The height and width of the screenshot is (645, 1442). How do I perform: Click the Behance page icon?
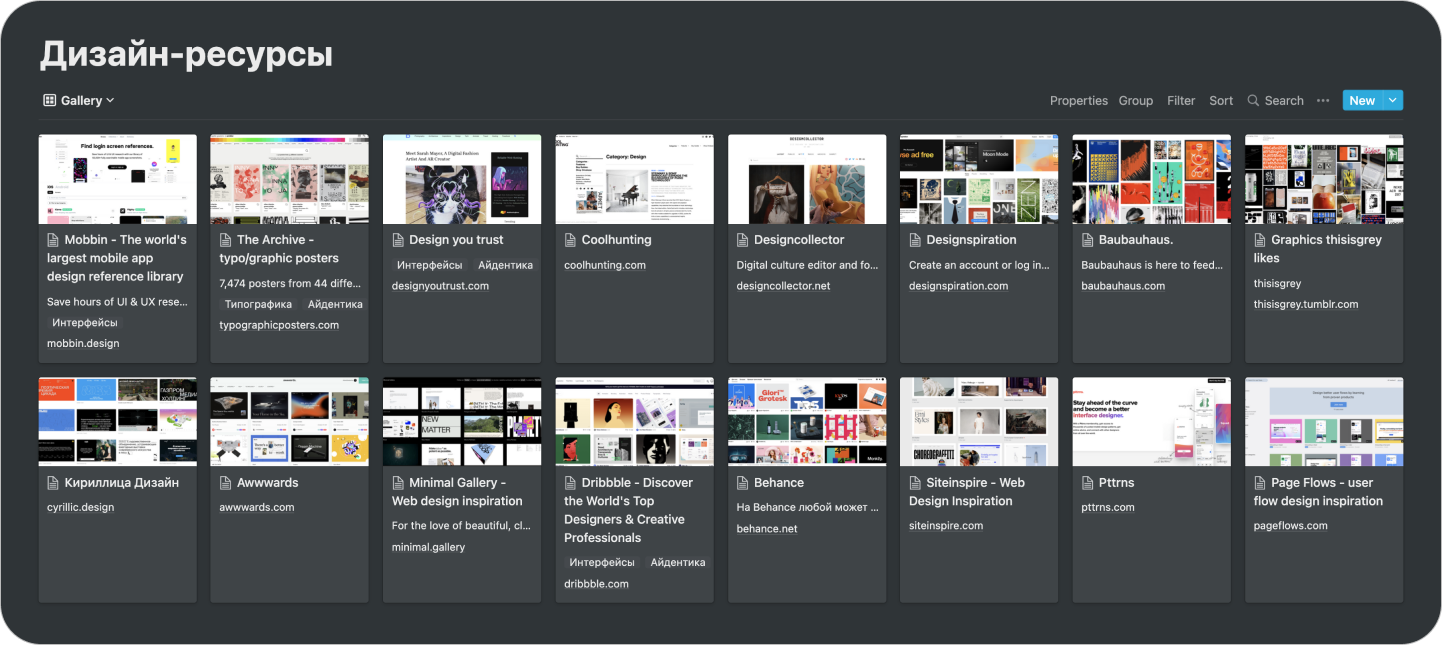[743, 483]
